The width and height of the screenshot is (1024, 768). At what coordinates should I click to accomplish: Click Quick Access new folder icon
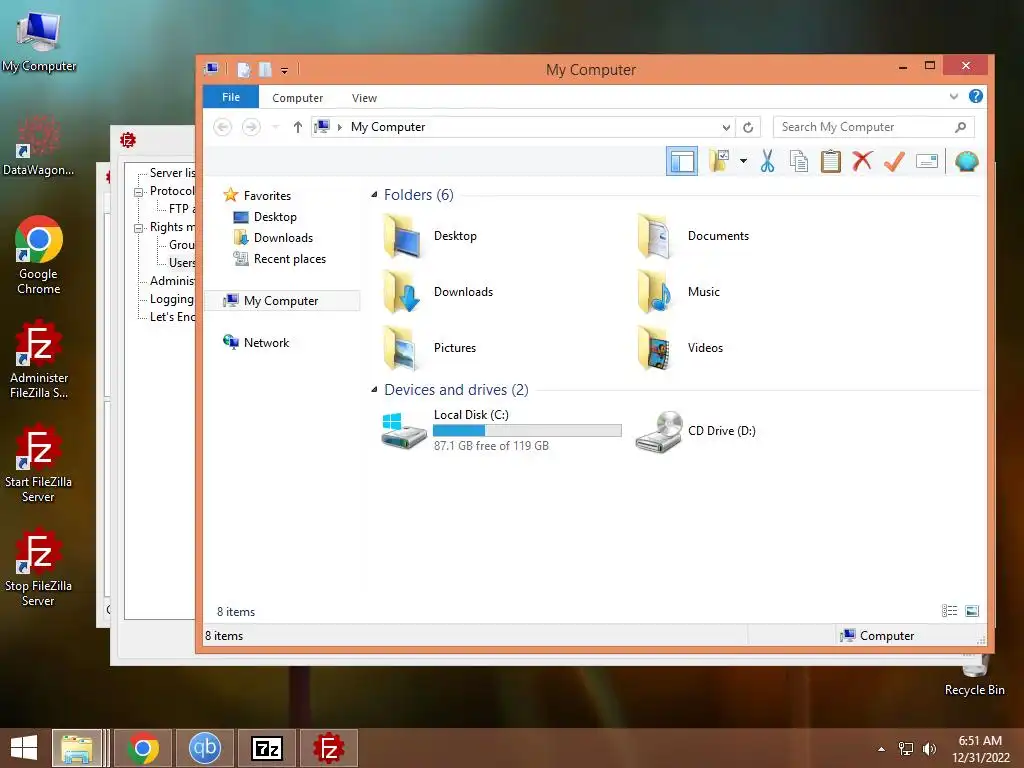264,69
